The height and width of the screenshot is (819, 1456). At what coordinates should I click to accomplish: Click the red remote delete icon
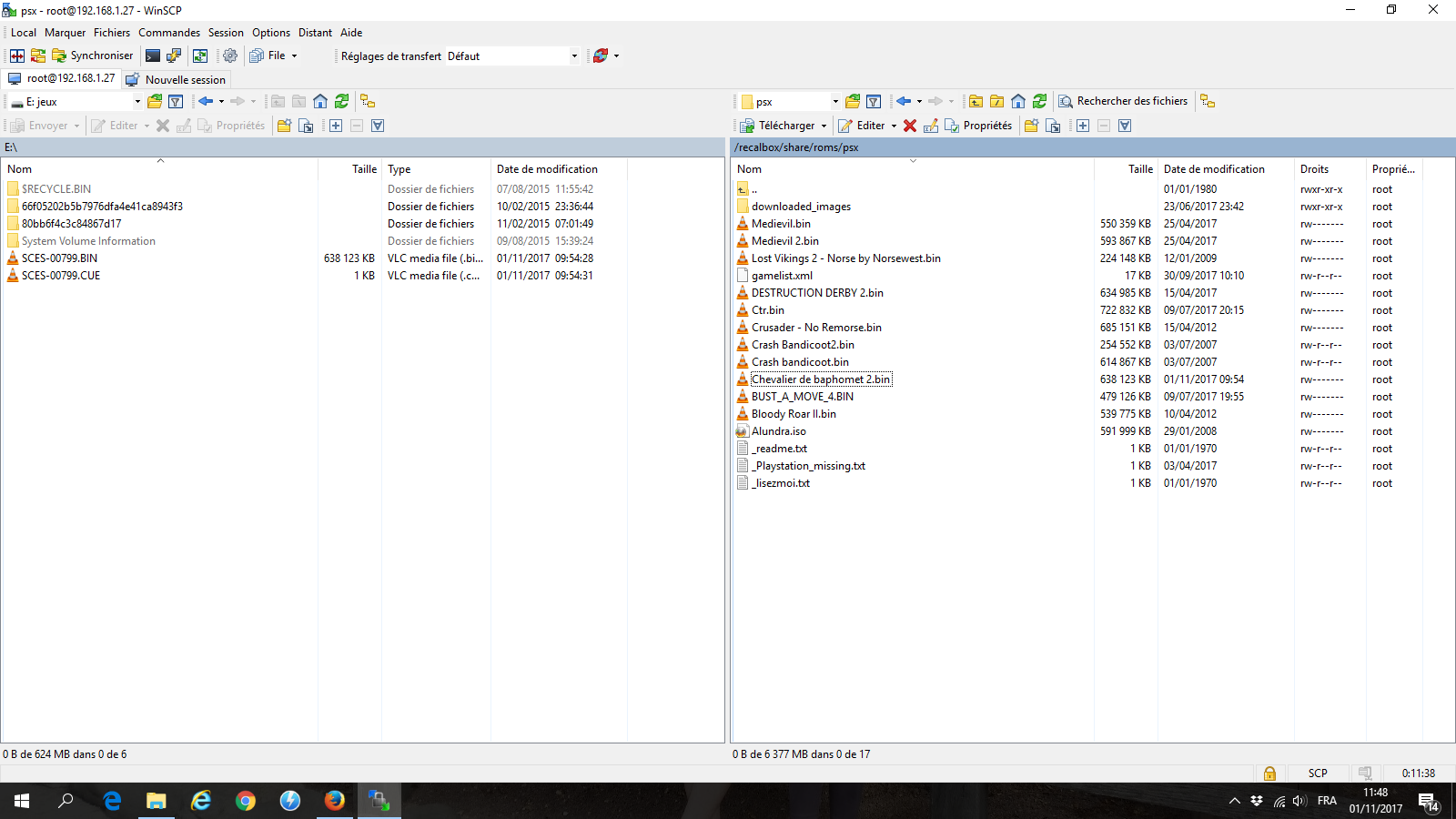(x=910, y=126)
